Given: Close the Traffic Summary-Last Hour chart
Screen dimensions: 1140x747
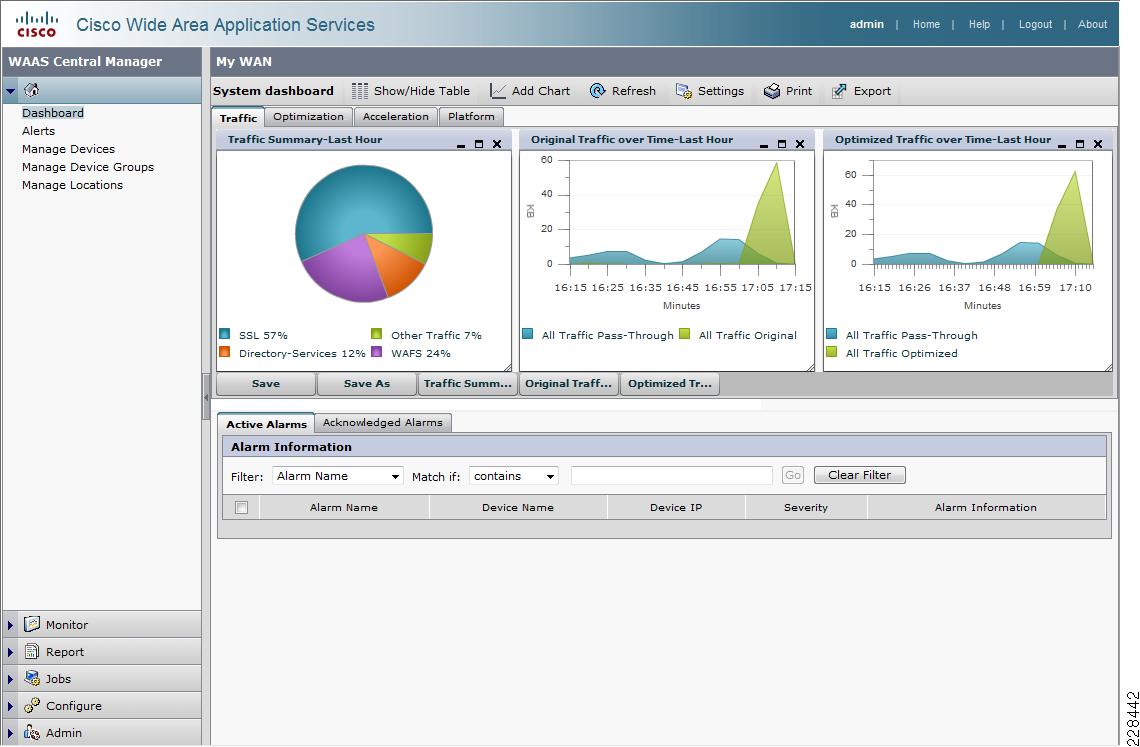Looking at the screenshot, I should pos(497,144).
